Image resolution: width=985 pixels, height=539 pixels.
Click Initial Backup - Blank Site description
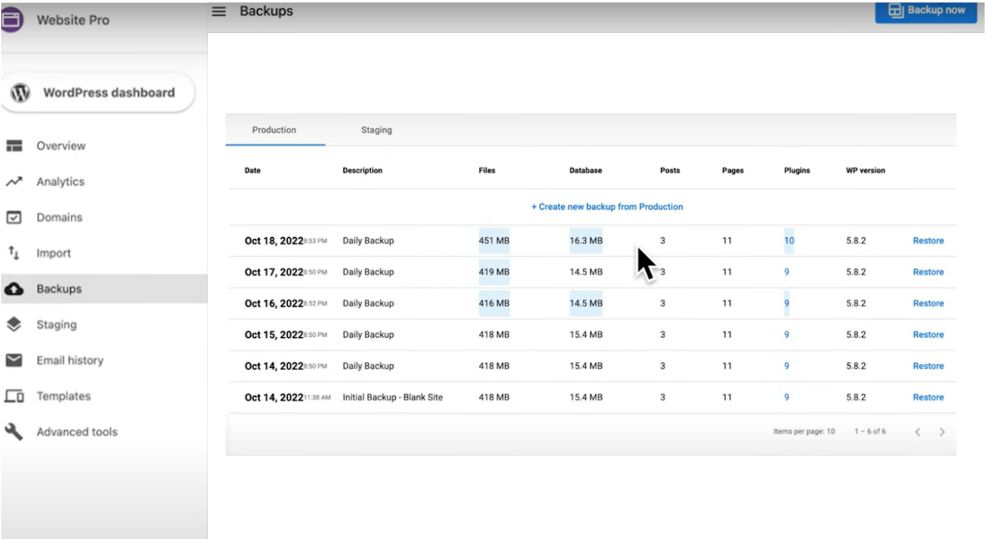393,398
